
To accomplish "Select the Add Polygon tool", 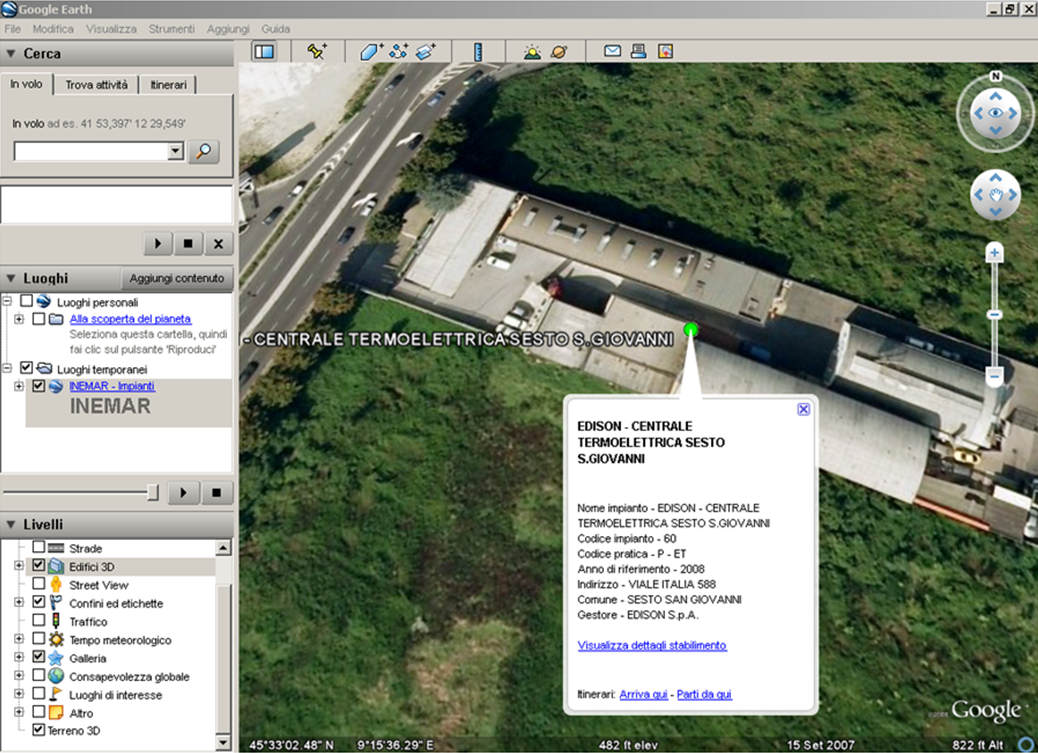I will pos(371,51).
